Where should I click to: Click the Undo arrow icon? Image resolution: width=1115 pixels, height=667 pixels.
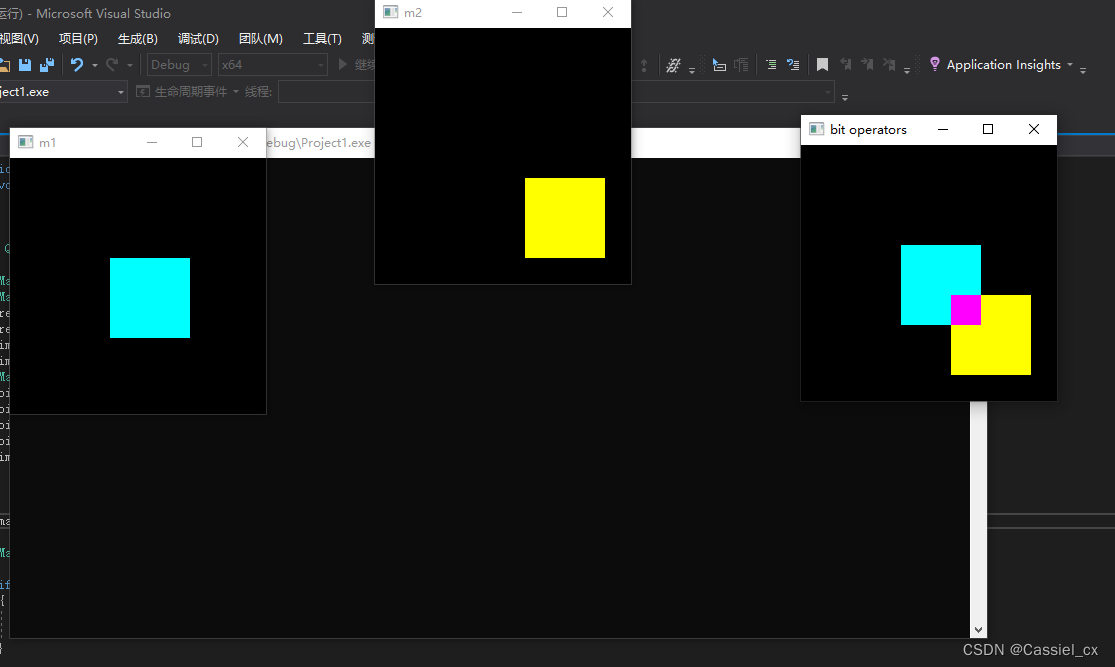tap(76, 65)
